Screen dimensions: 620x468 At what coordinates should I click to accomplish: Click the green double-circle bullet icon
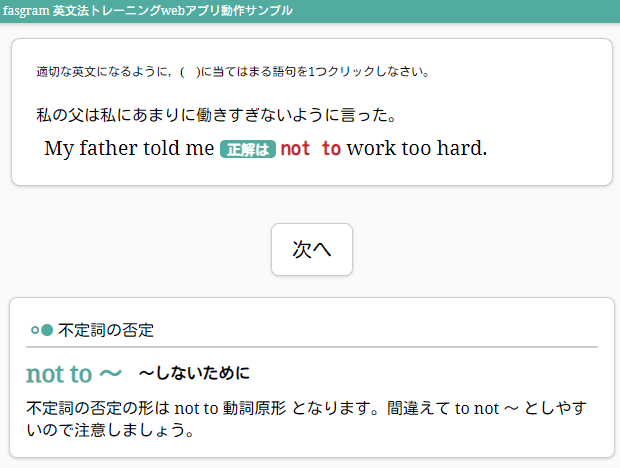click(42, 330)
